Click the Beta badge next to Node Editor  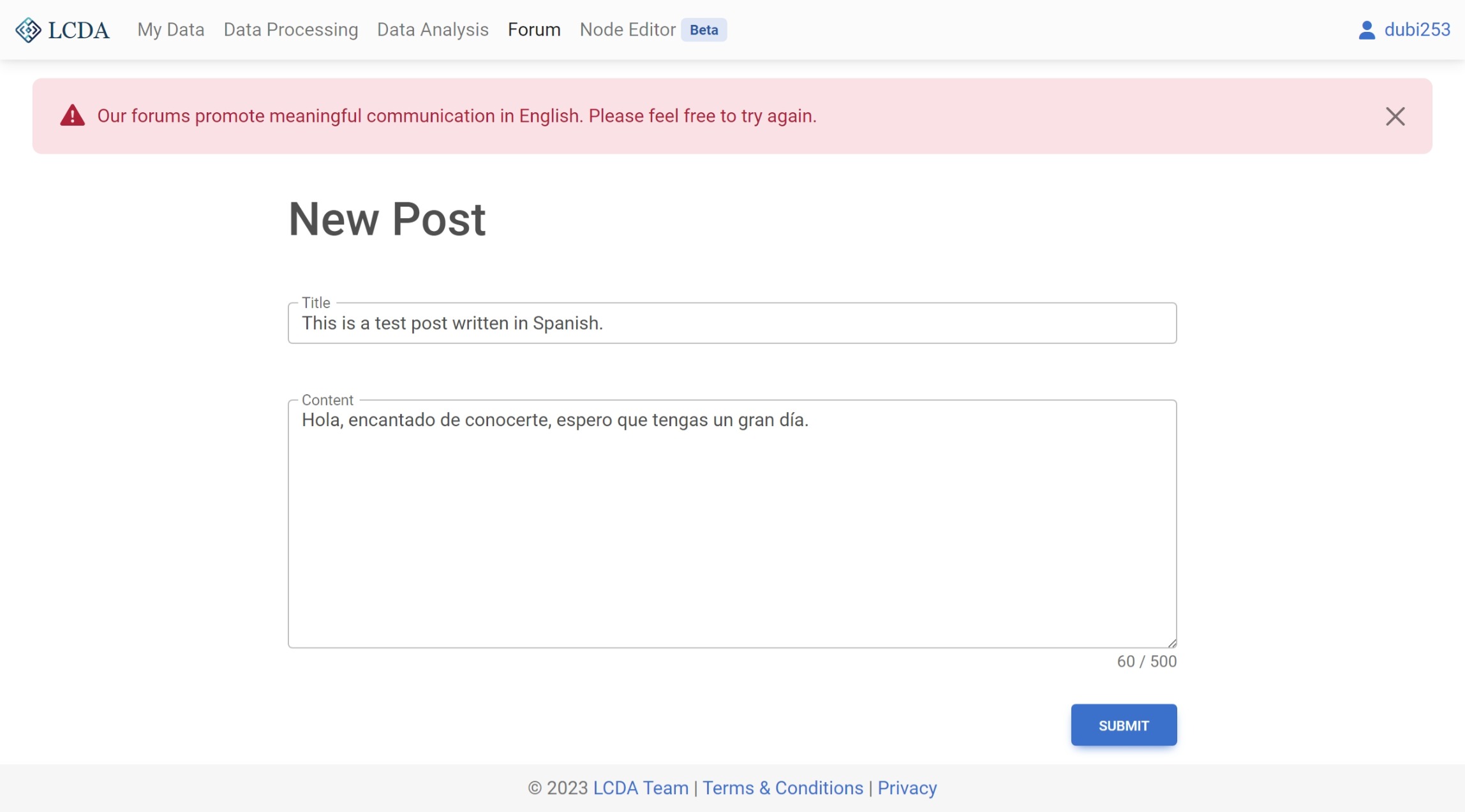703,29
